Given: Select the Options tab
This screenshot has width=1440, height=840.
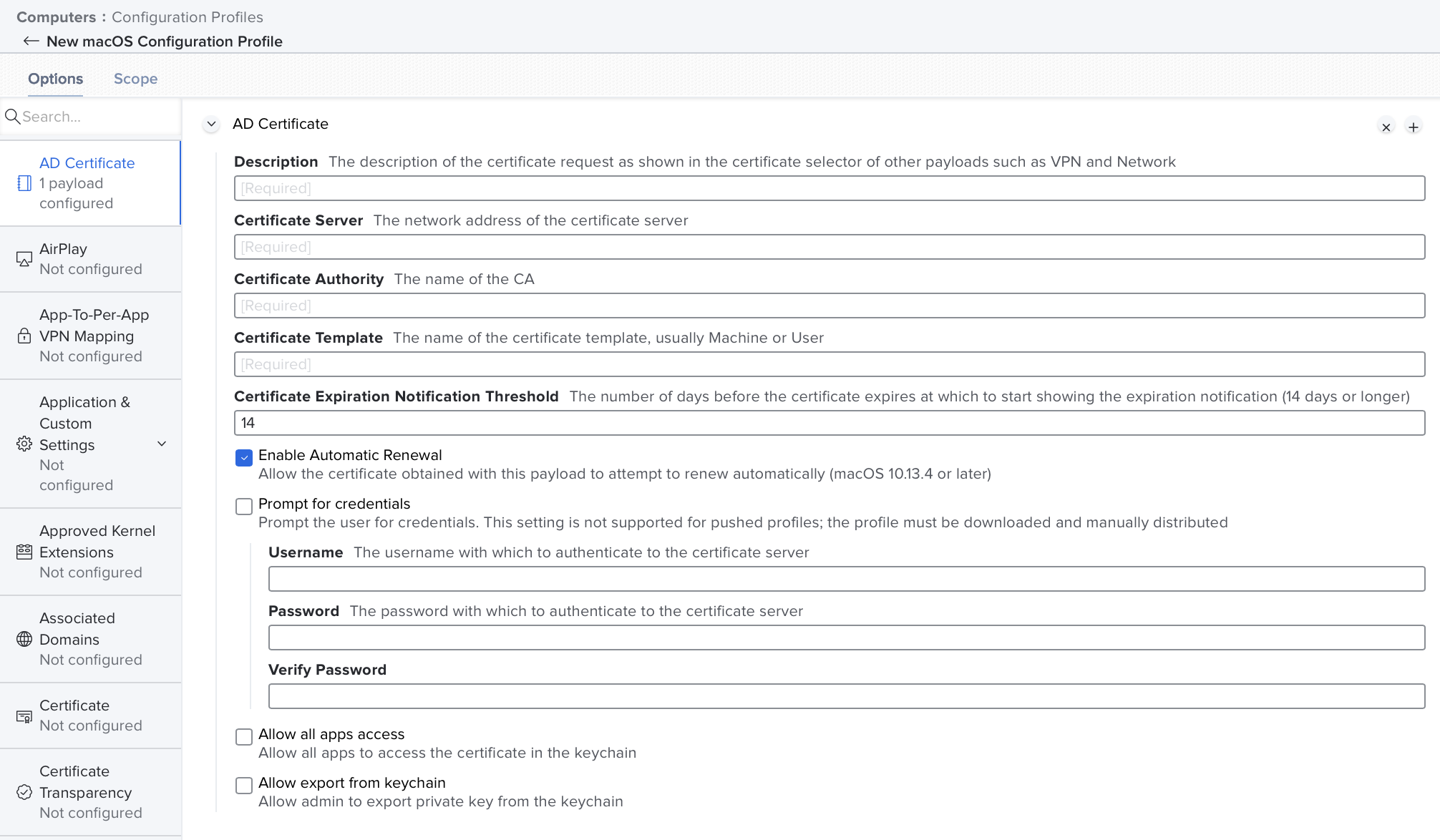Looking at the screenshot, I should tap(55, 79).
